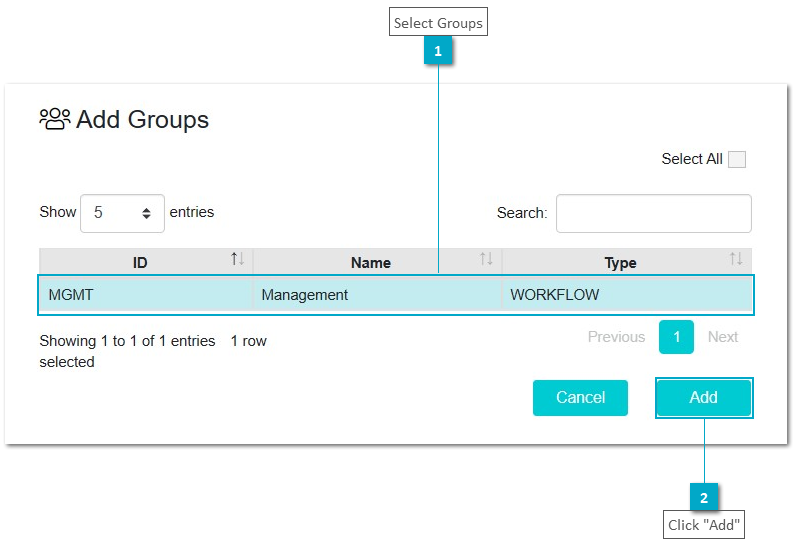The image size is (796, 551).
Task: Focus the Search input field
Action: pos(653,213)
